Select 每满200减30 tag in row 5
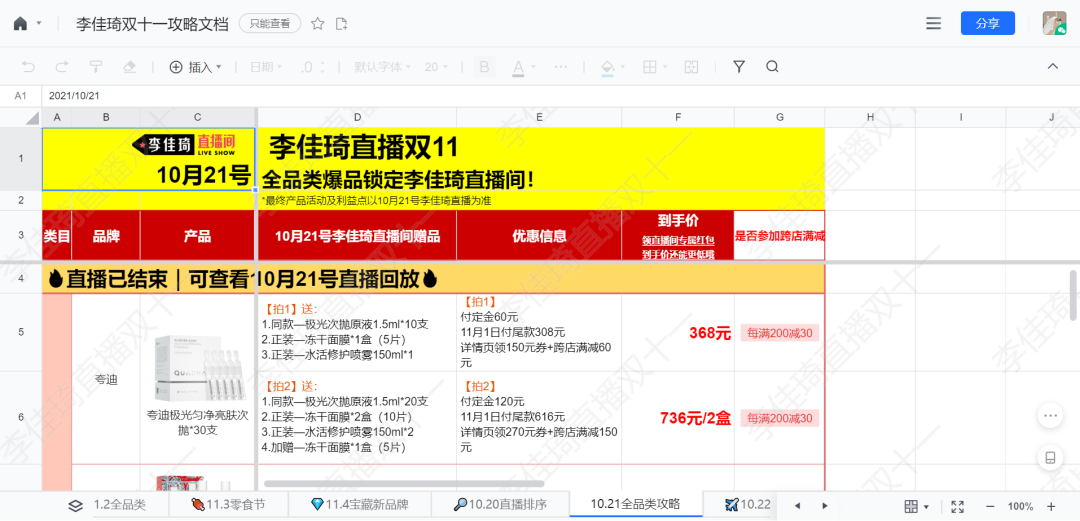 (779, 333)
